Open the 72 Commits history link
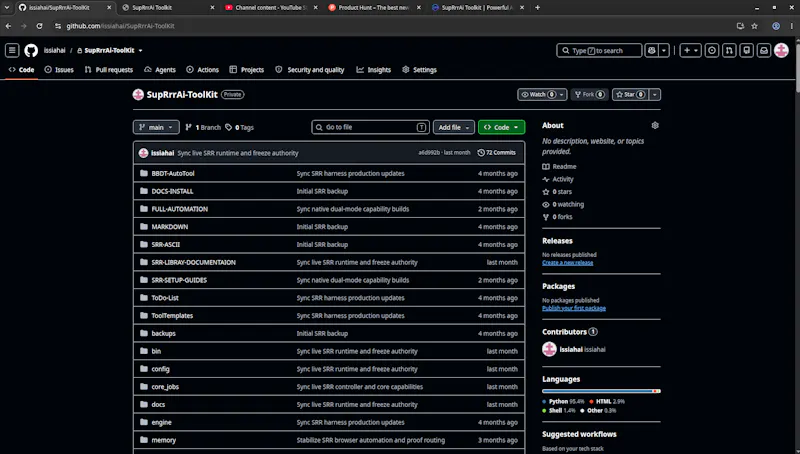This screenshot has height=454, width=800. point(496,153)
